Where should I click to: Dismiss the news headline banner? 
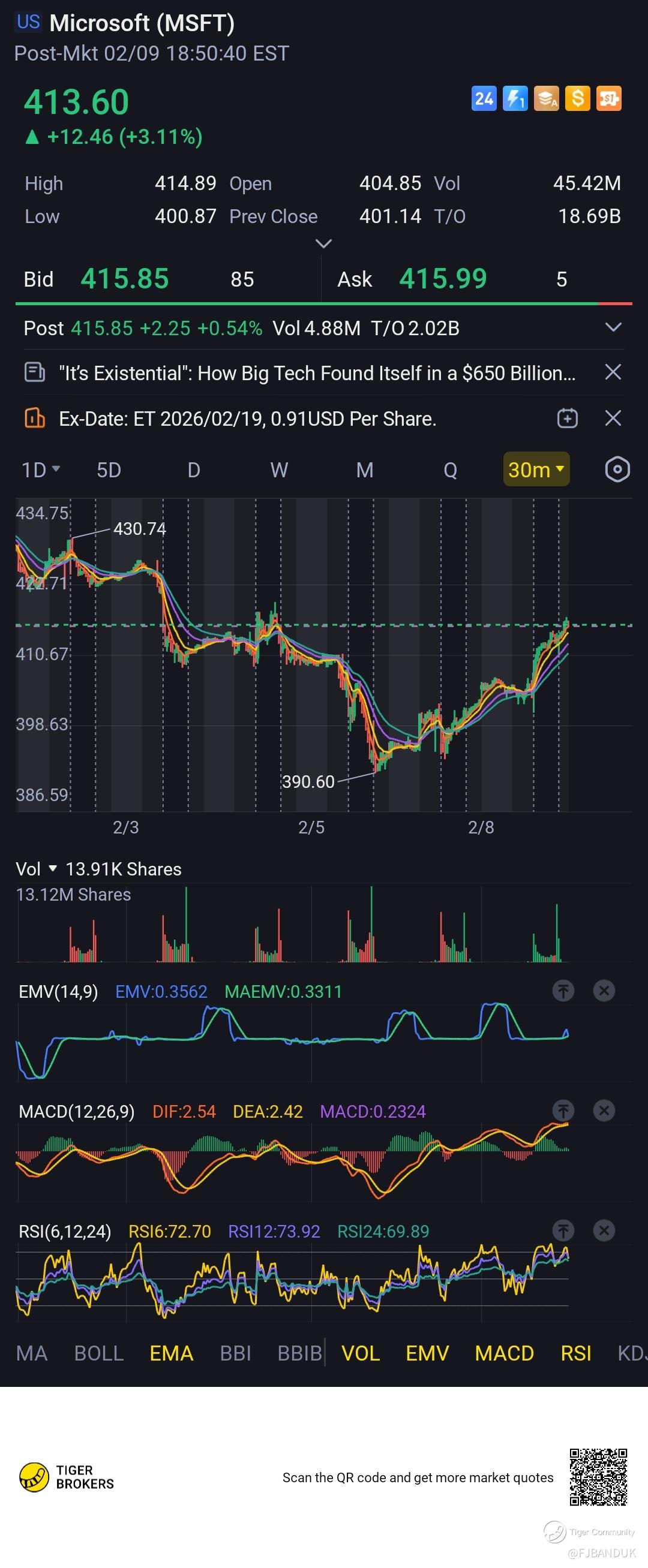coord(613,372)
